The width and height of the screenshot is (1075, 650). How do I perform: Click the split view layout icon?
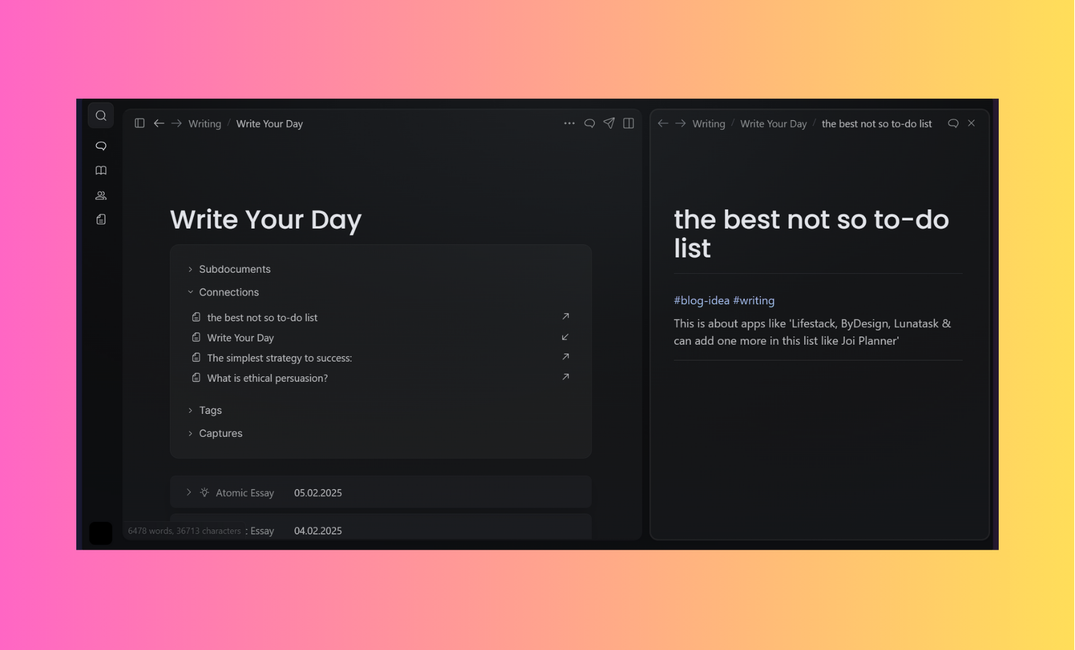(x=629, y=123)
